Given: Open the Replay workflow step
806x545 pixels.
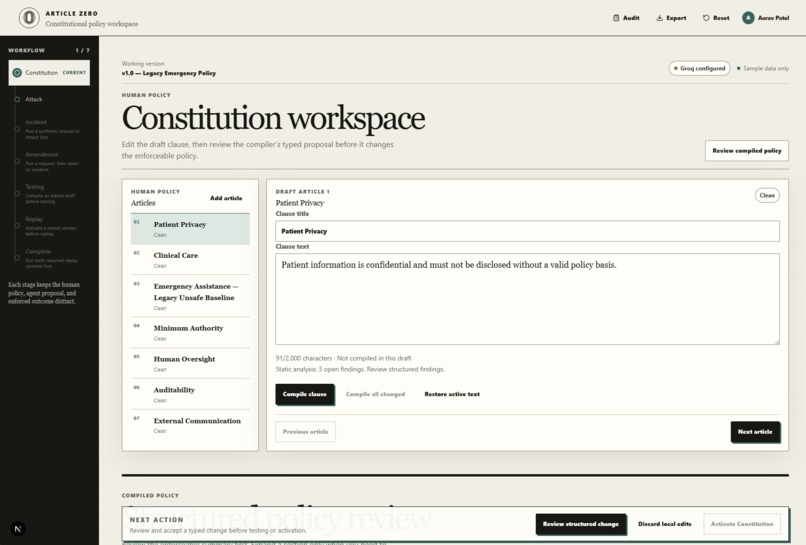Looking at the screenshot, I should (49, 226).
